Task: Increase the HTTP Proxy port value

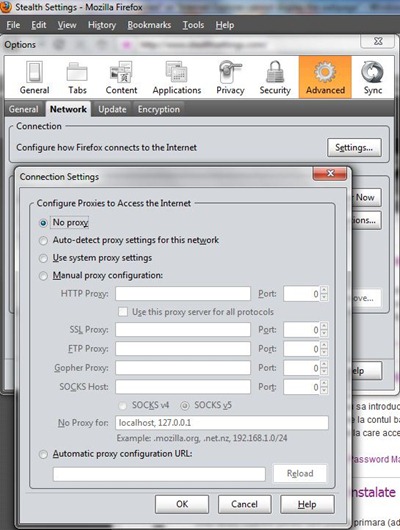Action: 324,290
